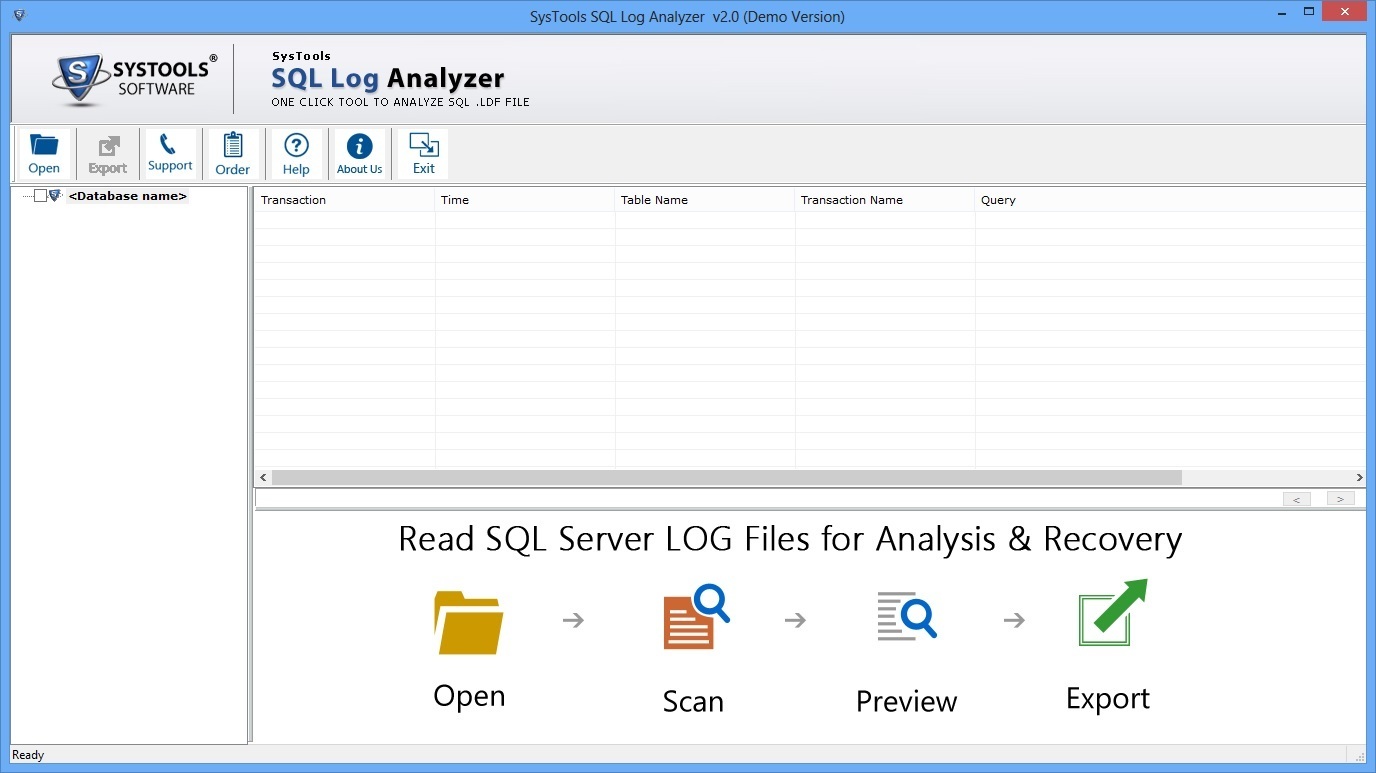Image resolution: width=1376 pixels, height=773 pixels.
Task: Click the Preview magnifier graphic
Action: click(x=906, y=615)
